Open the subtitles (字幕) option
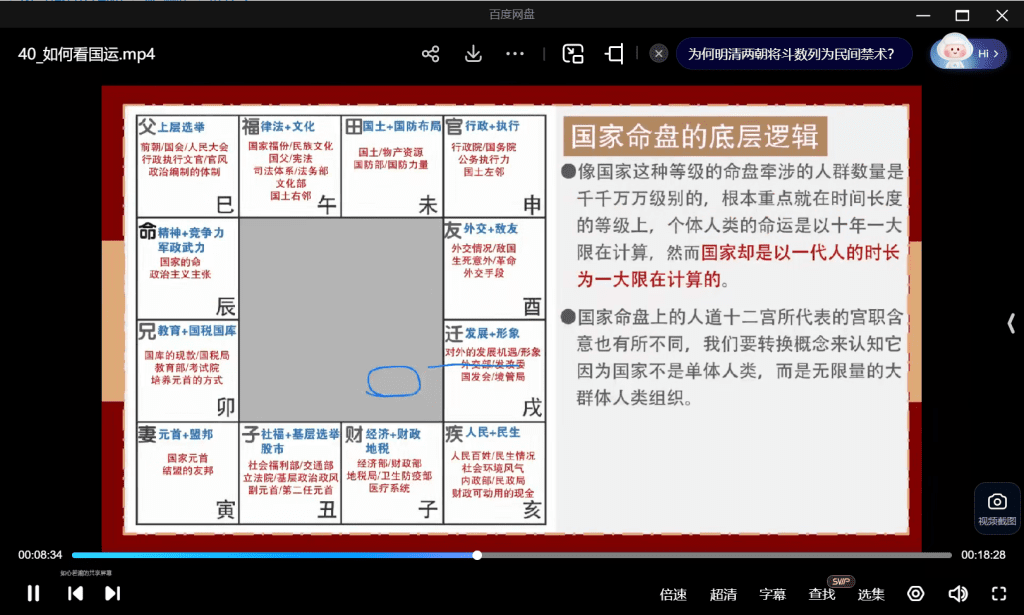1024x615 pixels. (x=772, y=594)
